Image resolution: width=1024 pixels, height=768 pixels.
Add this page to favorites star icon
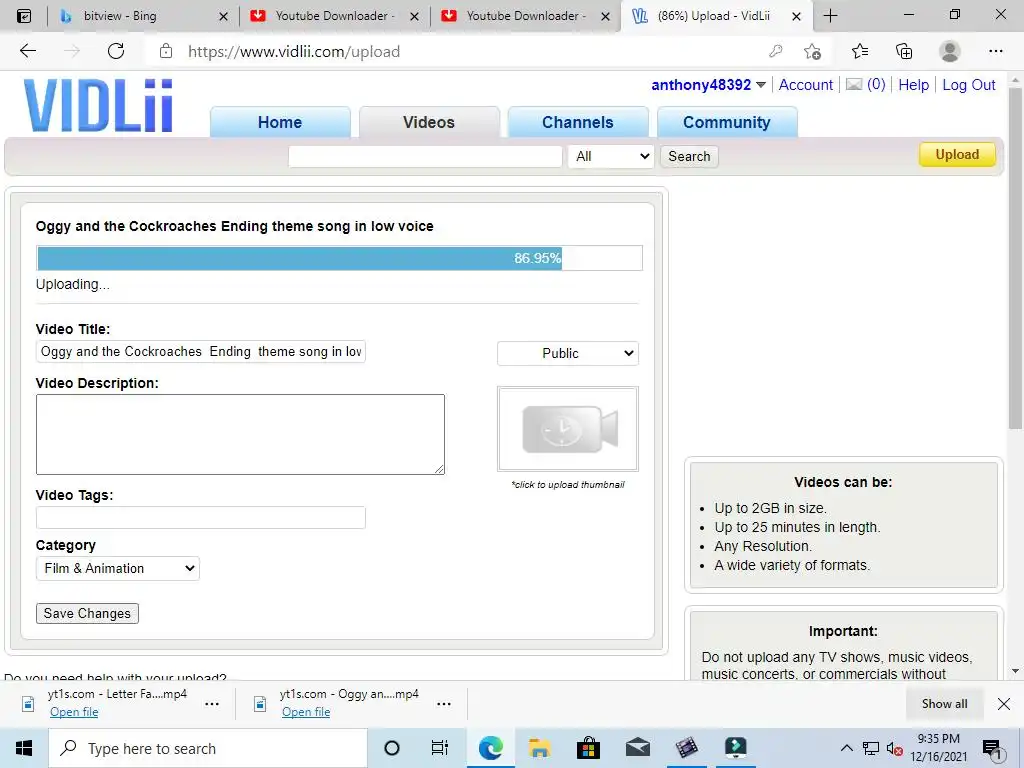point(812,51)
